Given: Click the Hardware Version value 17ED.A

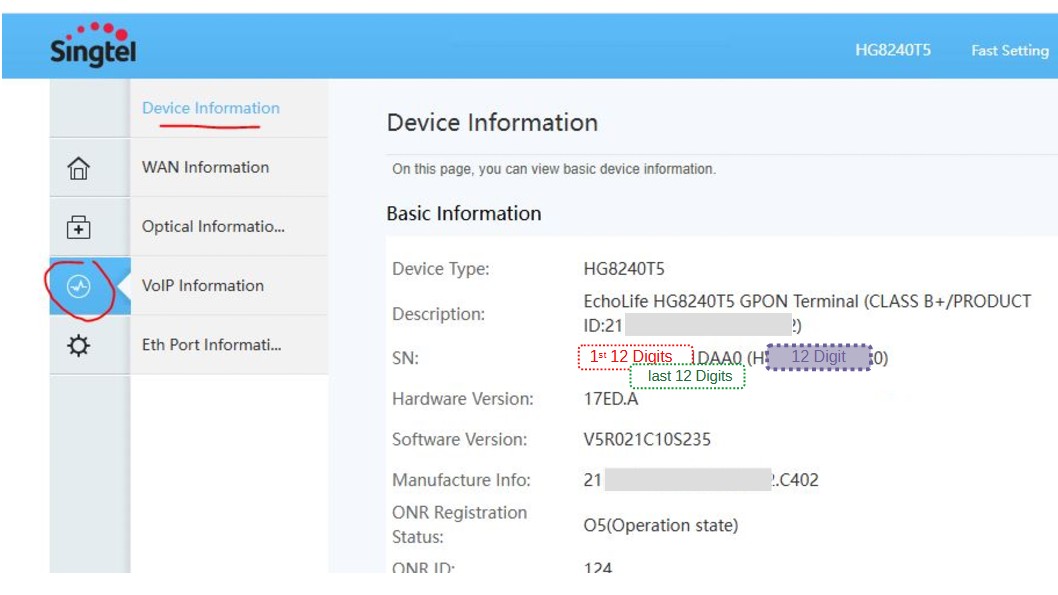Looking at the screenshot, I should (x=611, y=399).
